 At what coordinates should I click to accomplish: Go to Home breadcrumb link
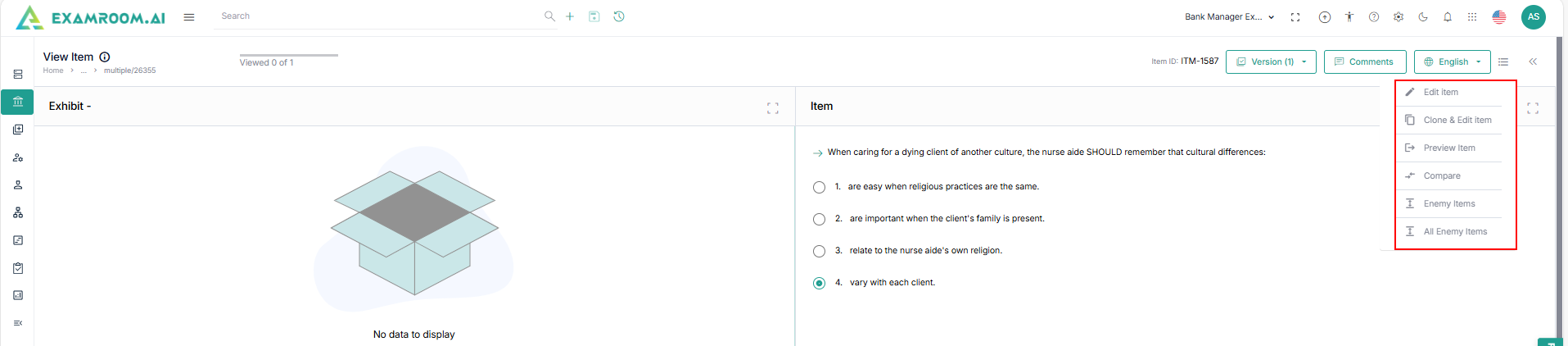(53, 71)
